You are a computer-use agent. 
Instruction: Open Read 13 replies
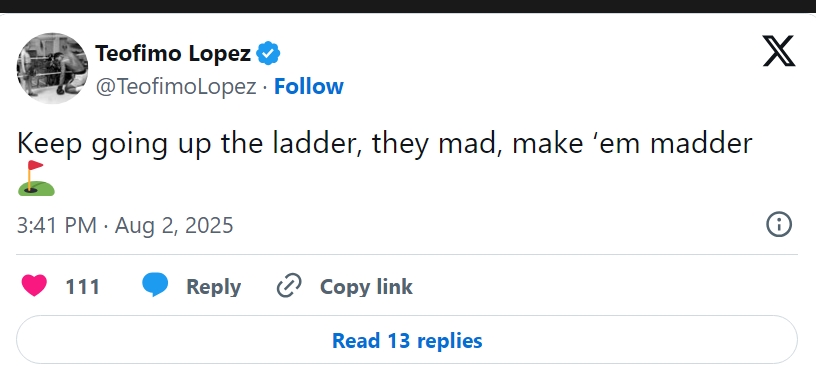407,340
